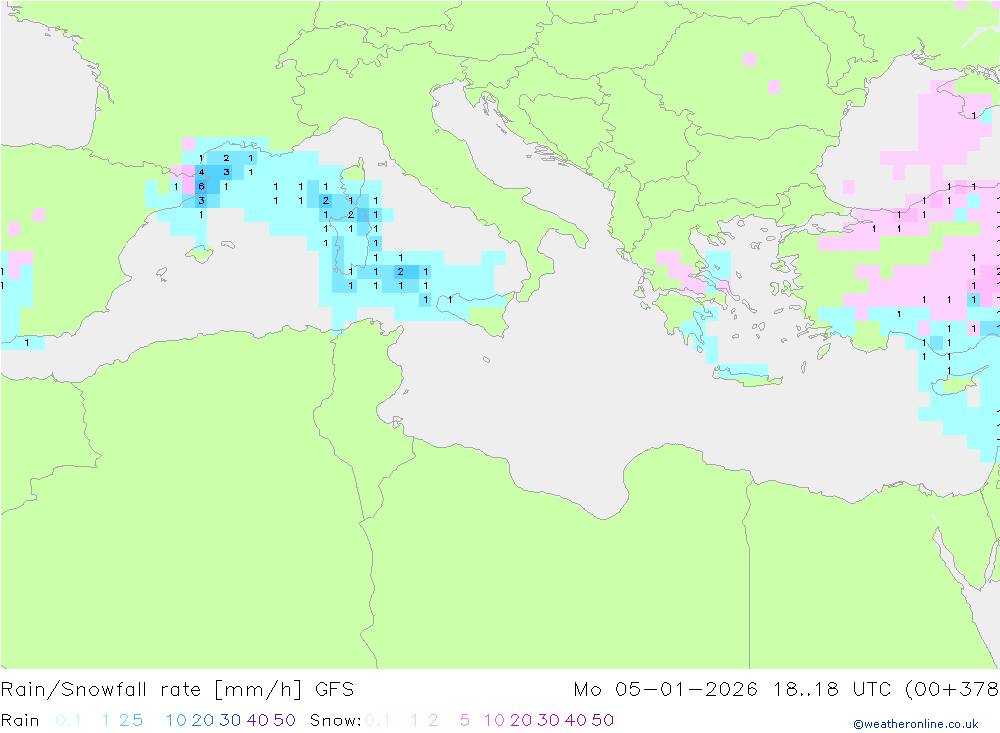
Task: Select the rain legend value 20
Action: (203, 720)
